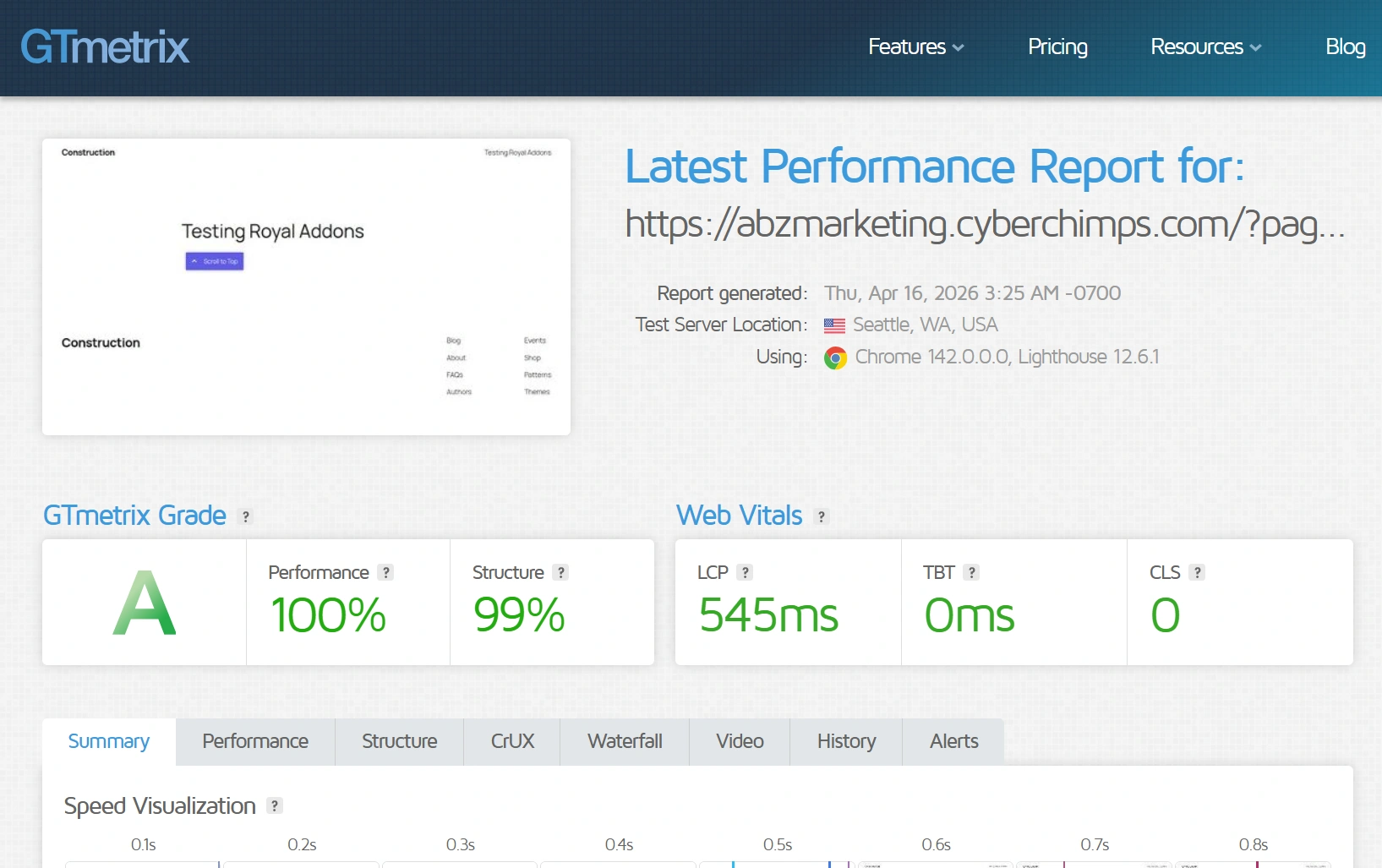Click the Seattle, WA, USA location text
Viewport: 1382px width, 868px height.
[926, 325]
